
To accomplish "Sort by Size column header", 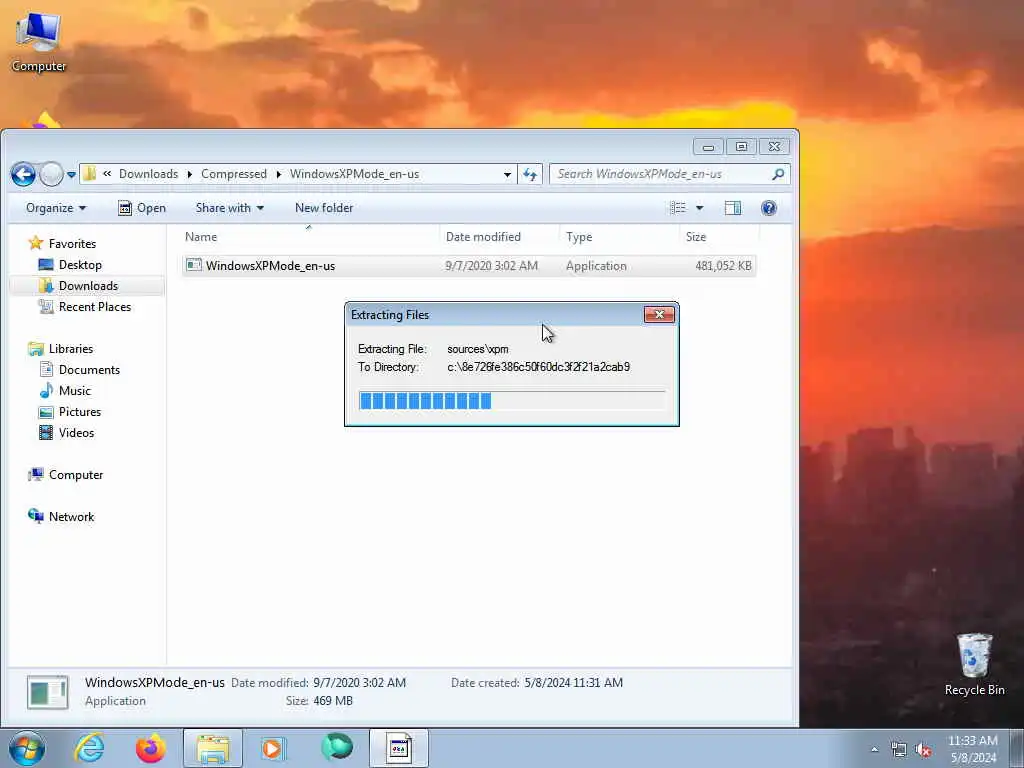I will coord(718,236).
